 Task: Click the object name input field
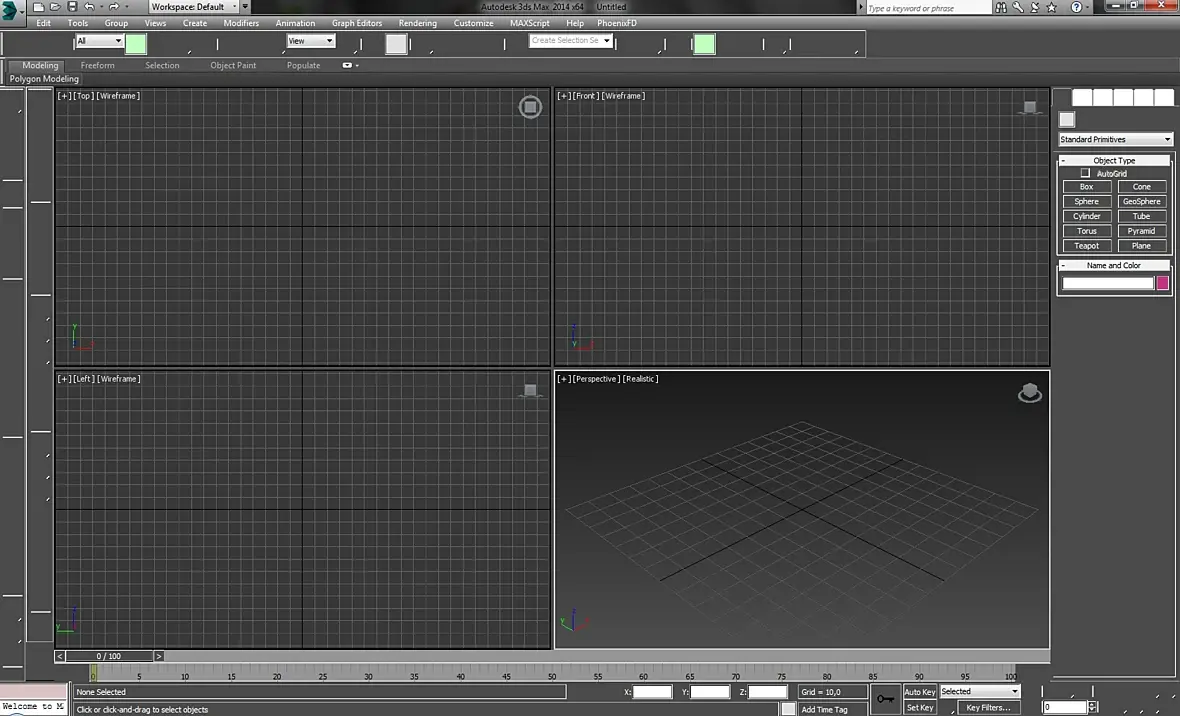coord(1108,283)
